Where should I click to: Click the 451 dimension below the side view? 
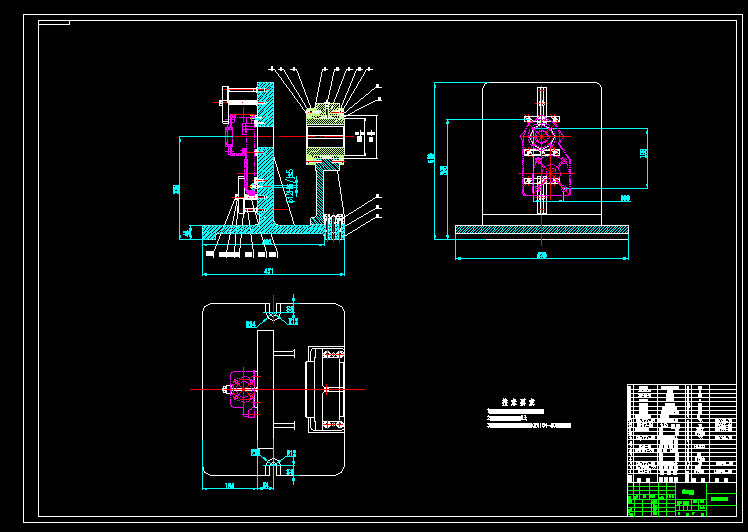click(x=269, y=271)
